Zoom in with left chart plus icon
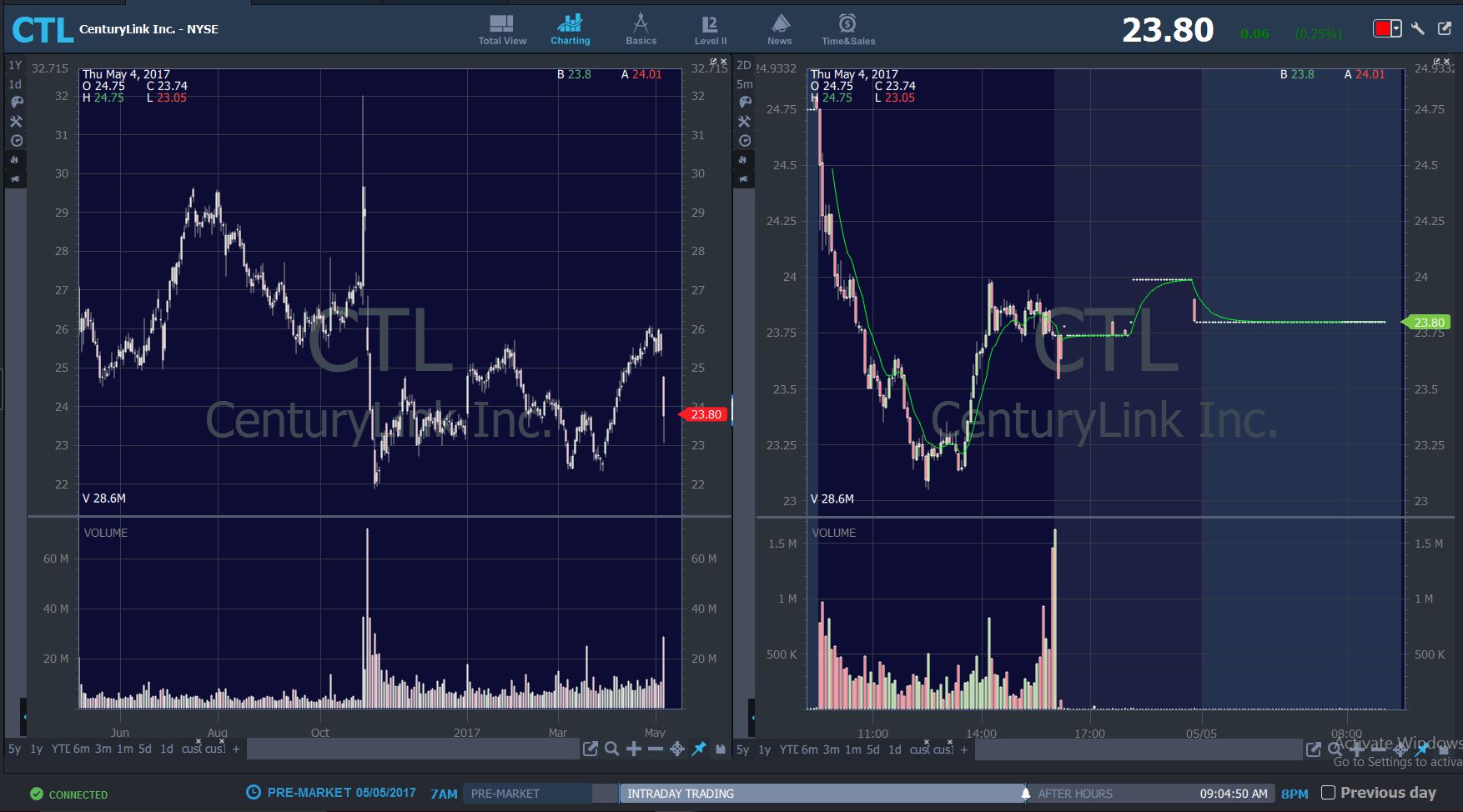The image size is (1463, 812). point(634,749)
